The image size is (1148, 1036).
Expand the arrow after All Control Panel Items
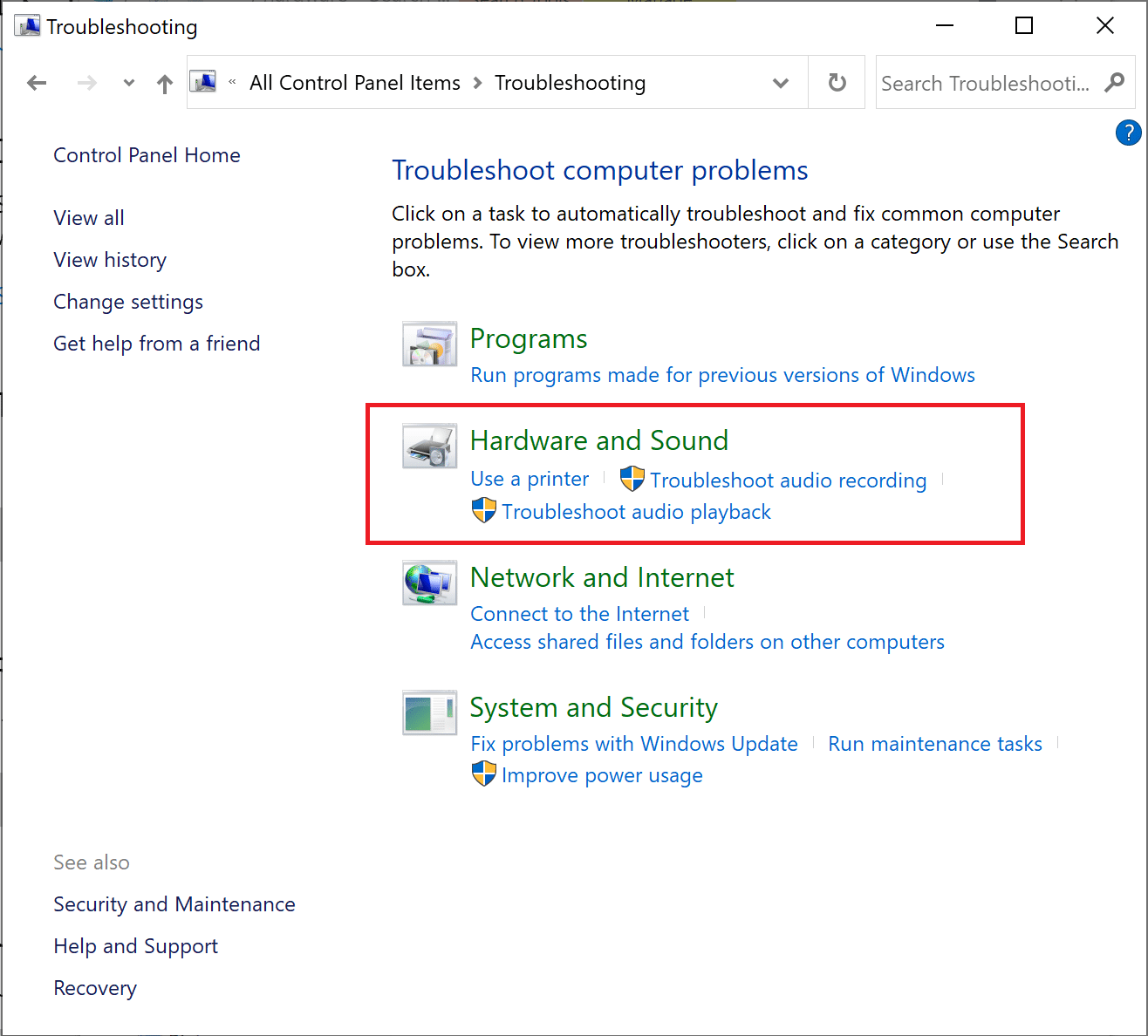[x=477, y=83]
